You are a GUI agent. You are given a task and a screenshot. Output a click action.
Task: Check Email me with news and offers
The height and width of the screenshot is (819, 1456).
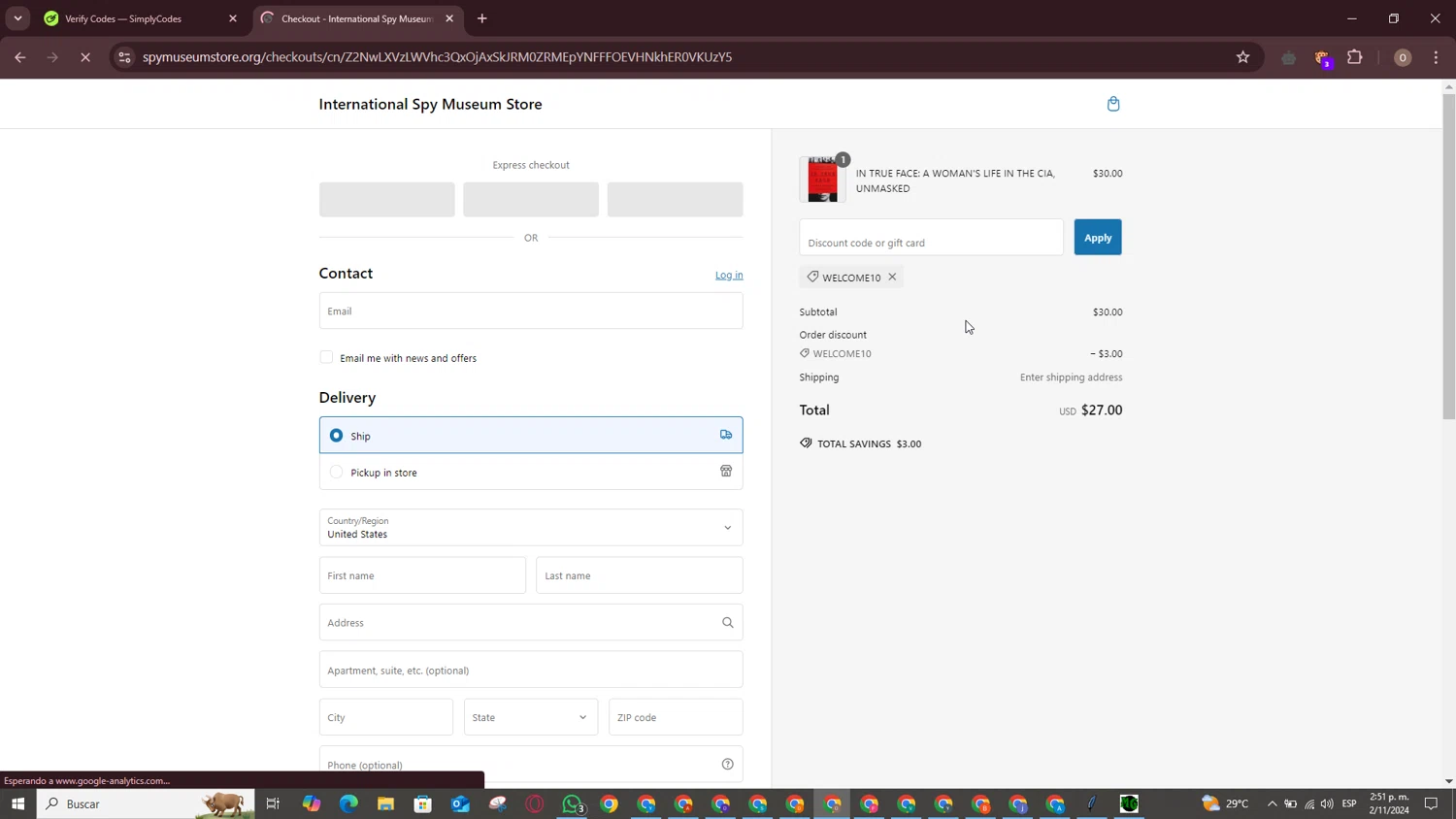(x=326, y=357)
